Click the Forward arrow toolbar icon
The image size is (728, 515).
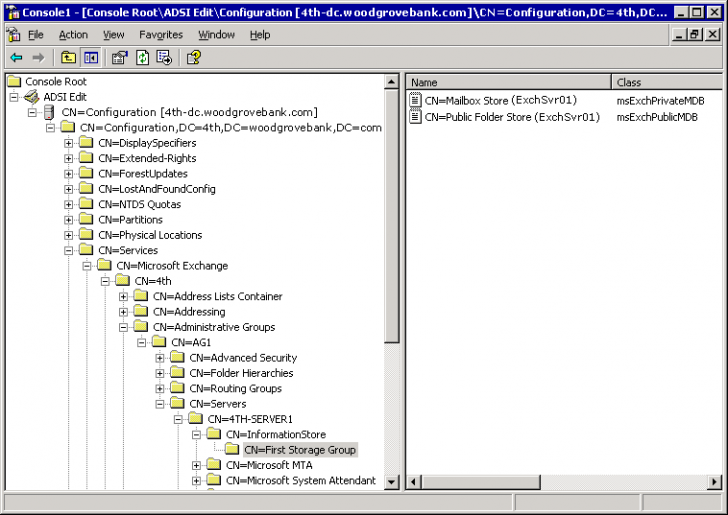[x=38, y=58]
